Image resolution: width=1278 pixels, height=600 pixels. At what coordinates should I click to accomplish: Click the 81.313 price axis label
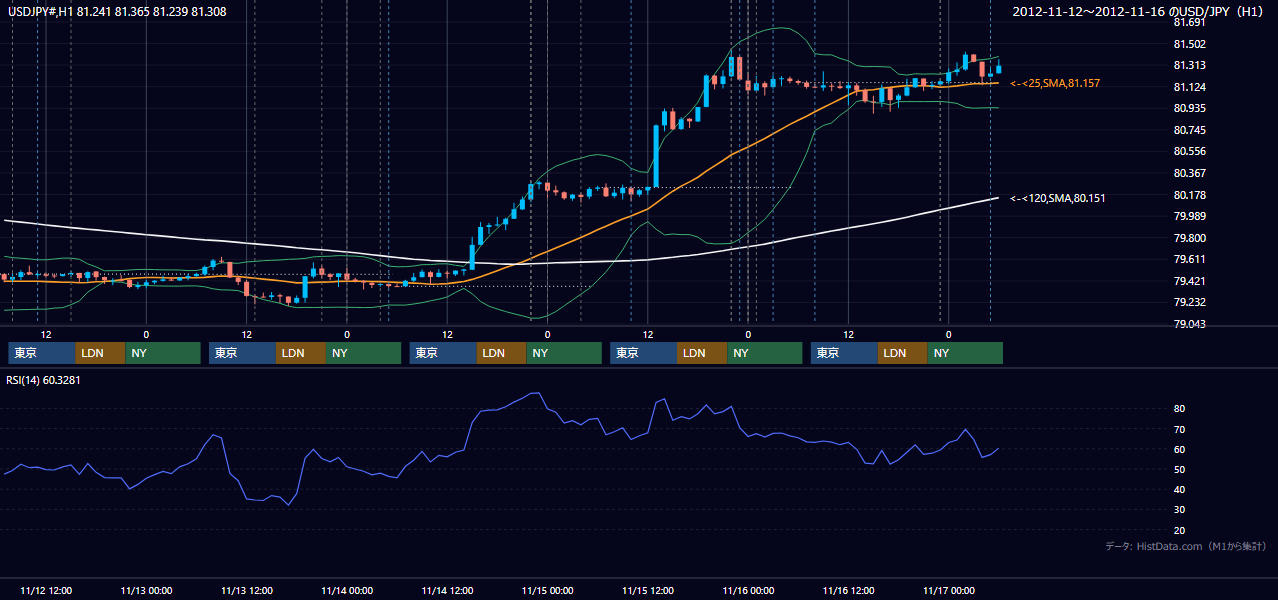[x=1188, y=65]
